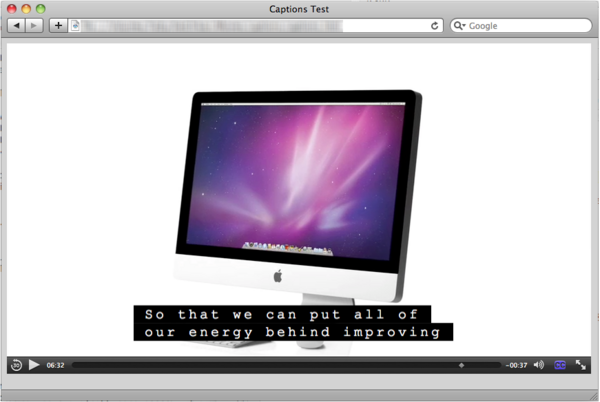
Task: Toggle closed captions off
Action: point(560,365)
